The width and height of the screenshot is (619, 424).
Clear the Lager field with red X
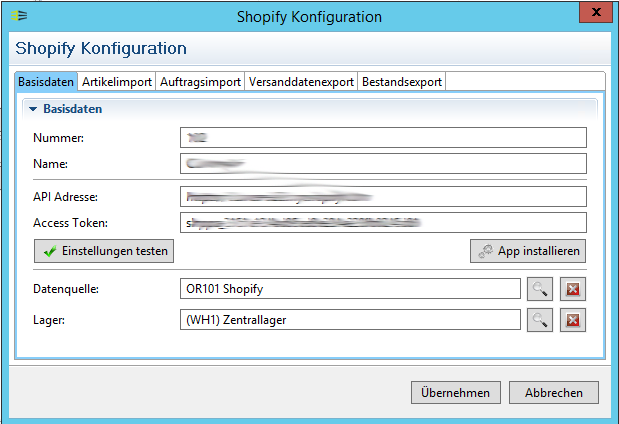pos(573,320)
